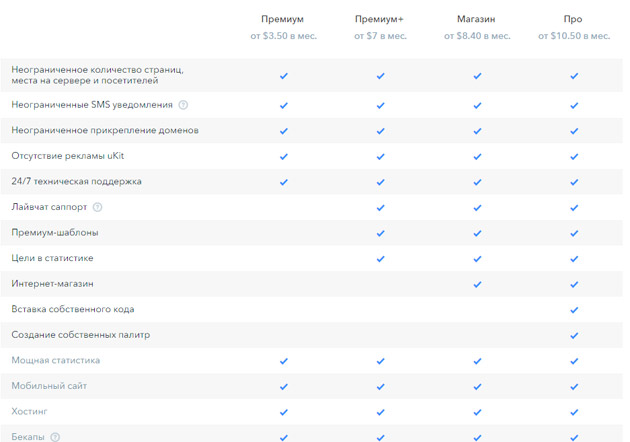Screen dimensions: 630x442
Task: Click Мощная статистика label
Action: click(x=55, y=360)
